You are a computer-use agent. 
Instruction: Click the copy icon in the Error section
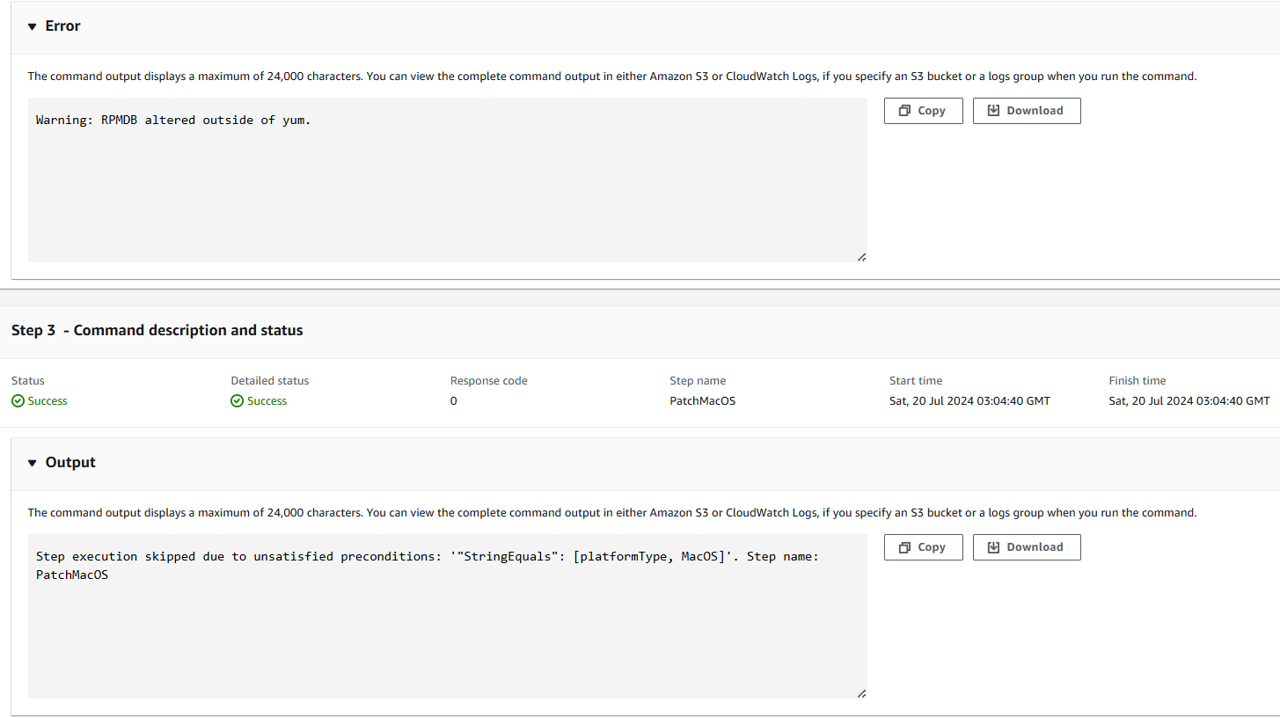click(904, 111)
